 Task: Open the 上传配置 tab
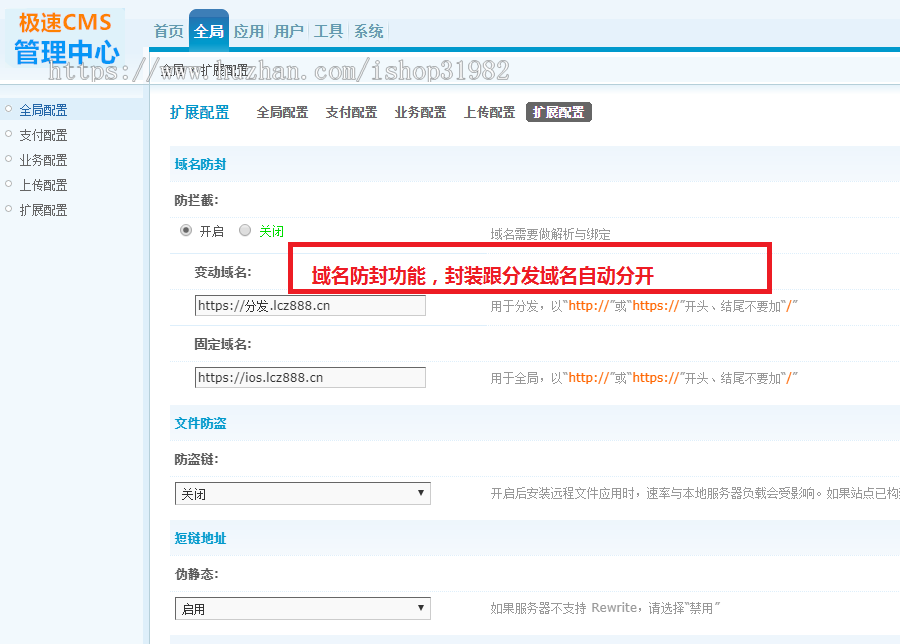489,112
